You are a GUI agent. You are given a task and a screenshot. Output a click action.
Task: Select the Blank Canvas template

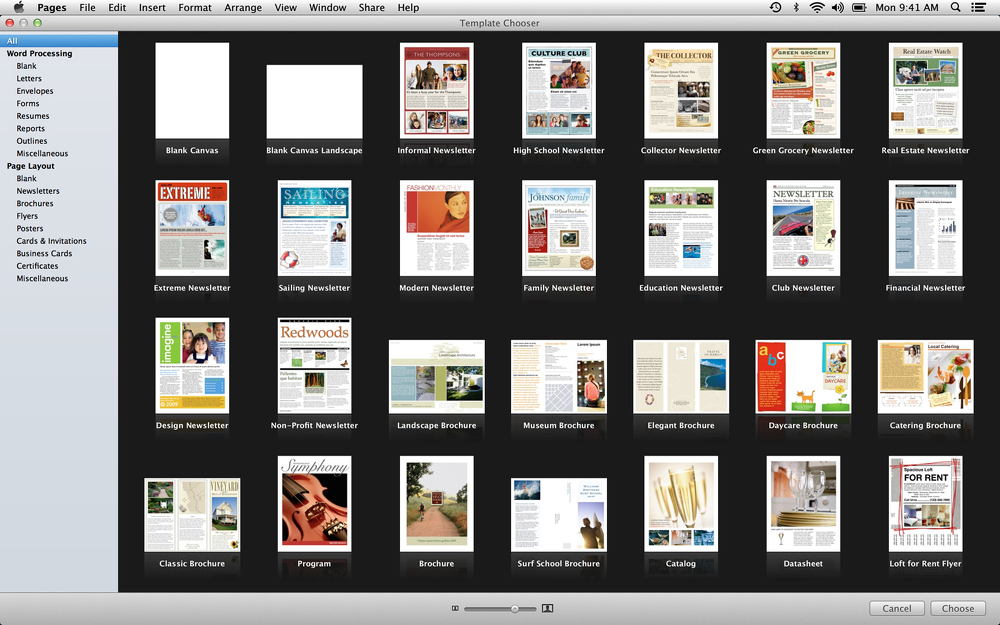[x=192, y=91]
